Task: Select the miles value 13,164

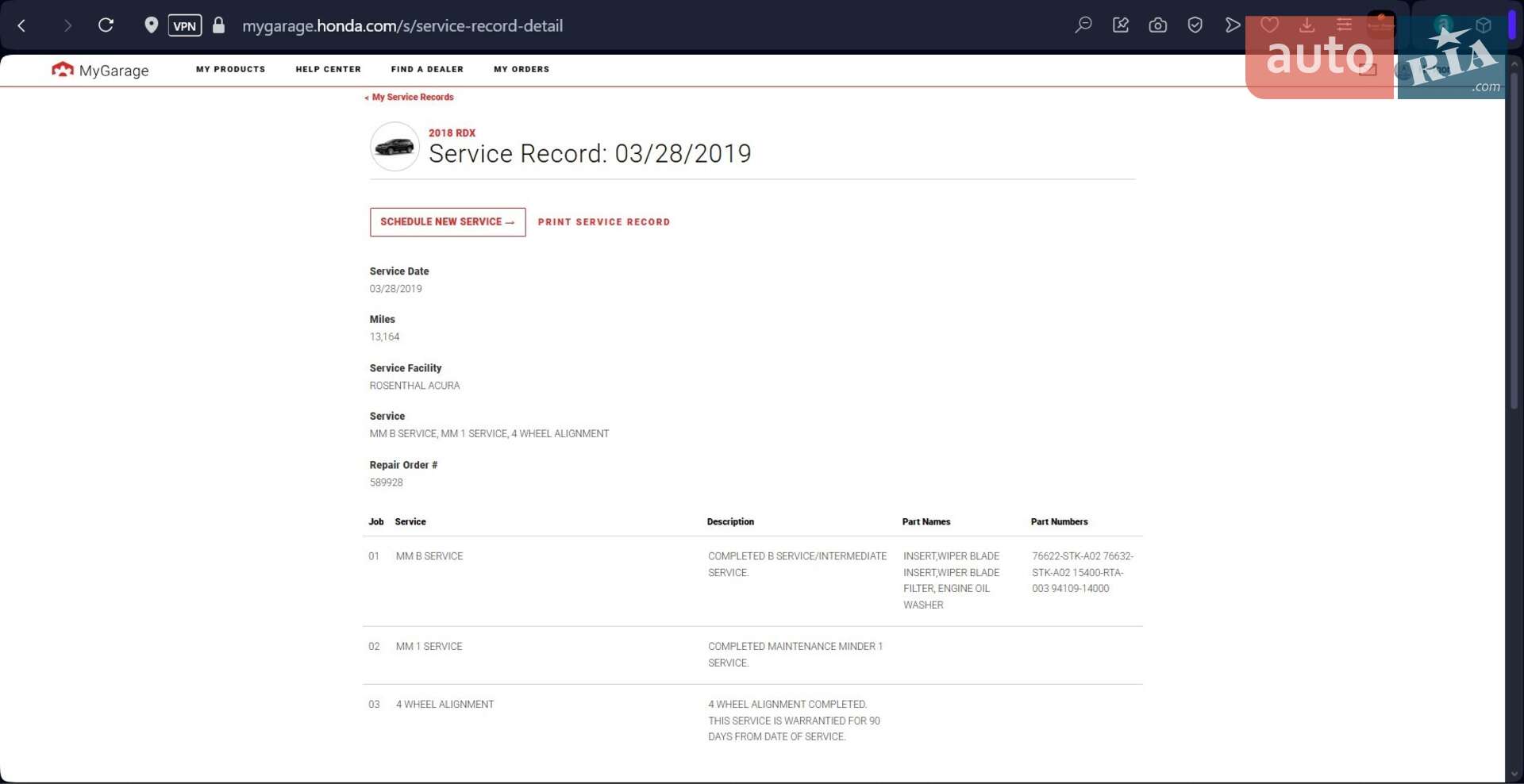Action: coord(385,337)
